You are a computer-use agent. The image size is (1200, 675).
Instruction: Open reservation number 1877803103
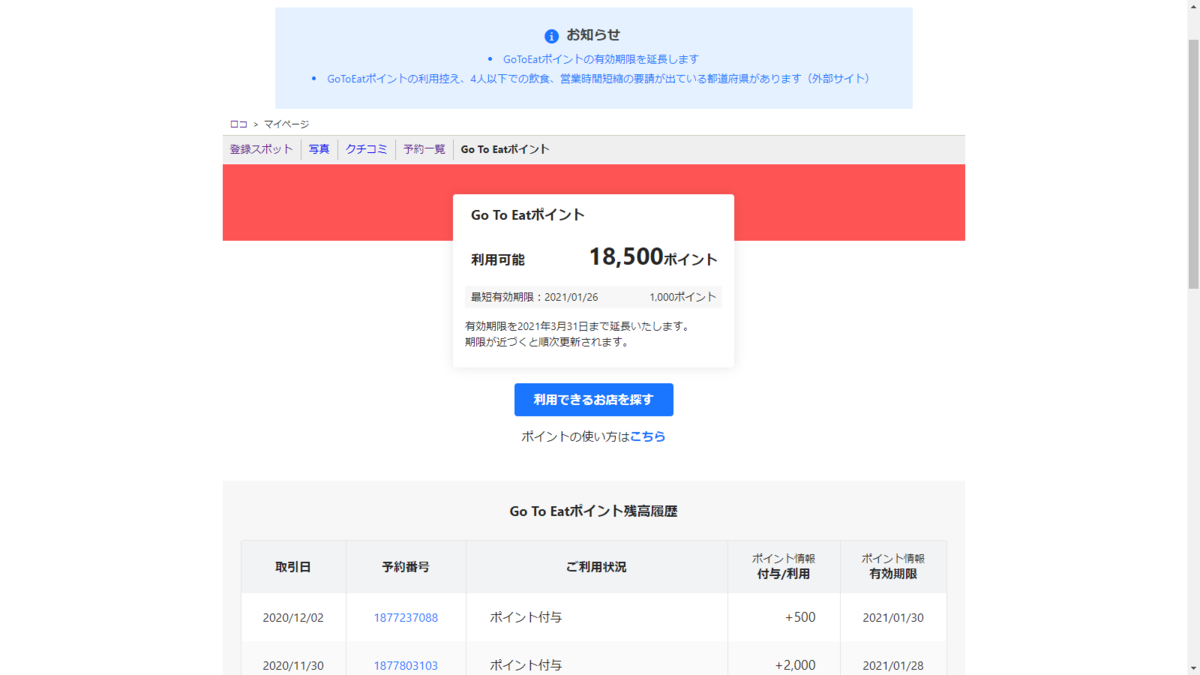click(x=406, y=665)
